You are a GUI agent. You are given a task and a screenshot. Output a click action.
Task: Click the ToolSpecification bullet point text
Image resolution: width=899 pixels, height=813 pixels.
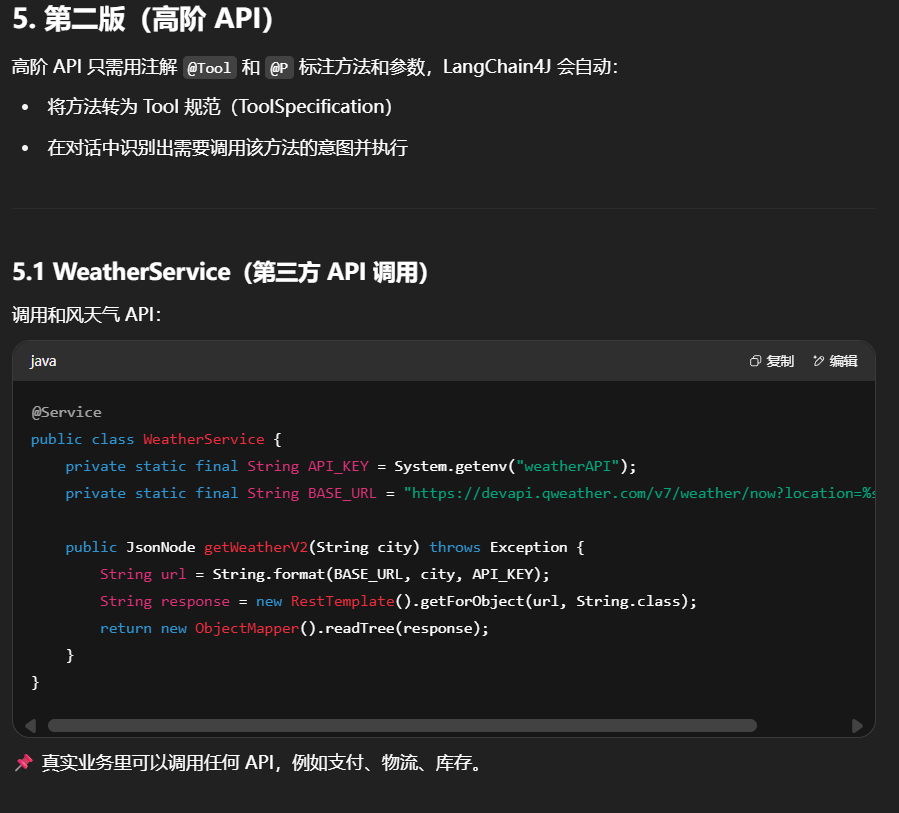pyautogui.click(x=219, y=107)
